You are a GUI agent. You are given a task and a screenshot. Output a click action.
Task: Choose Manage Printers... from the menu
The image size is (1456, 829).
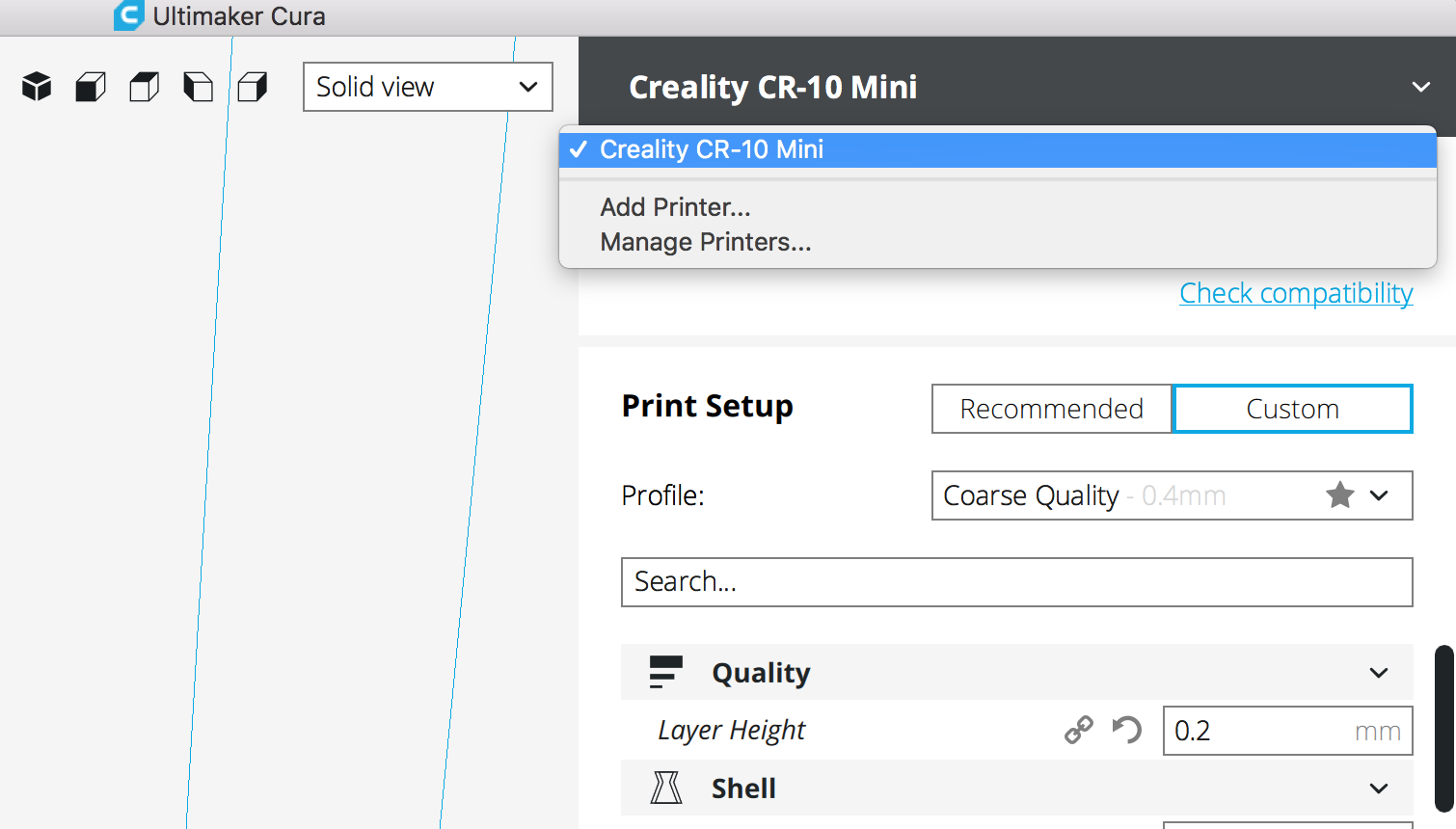point(705,242)
